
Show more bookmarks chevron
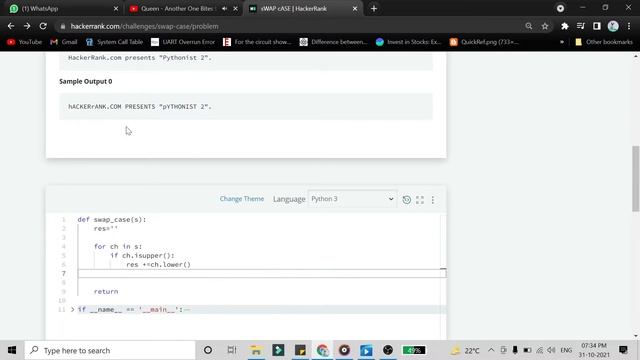[562, 42]
